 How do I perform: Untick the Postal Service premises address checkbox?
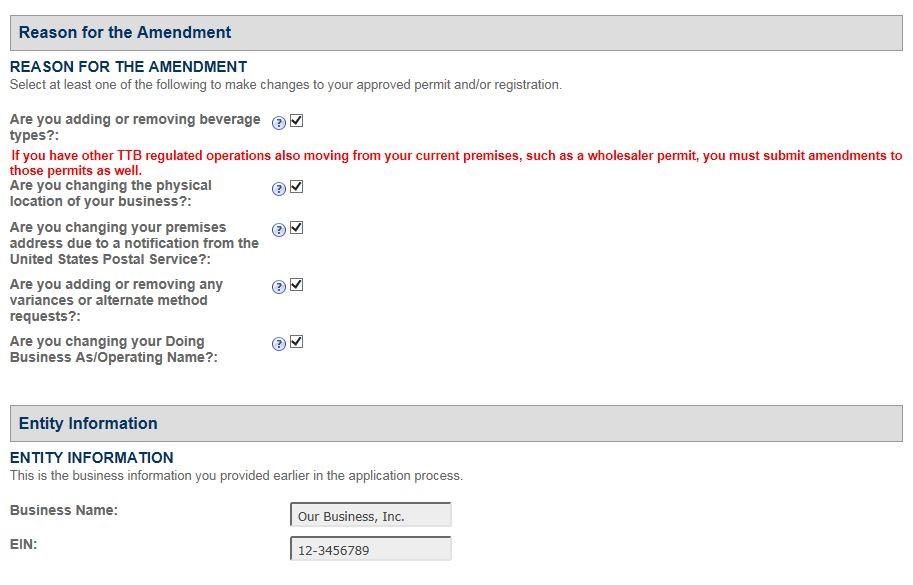pyautogui.click(x=296, y=228)
